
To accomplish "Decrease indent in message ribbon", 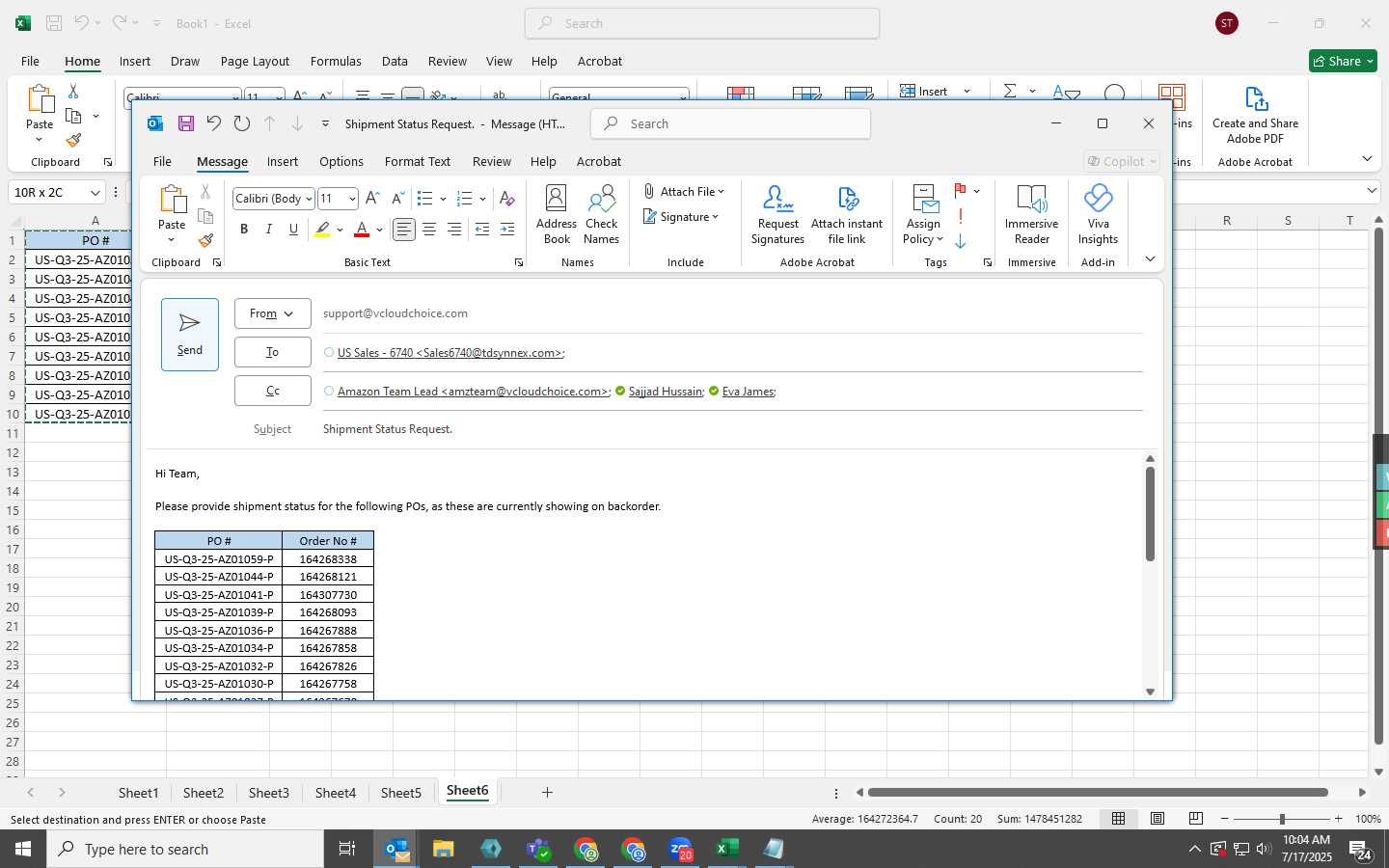I will 482,229.
